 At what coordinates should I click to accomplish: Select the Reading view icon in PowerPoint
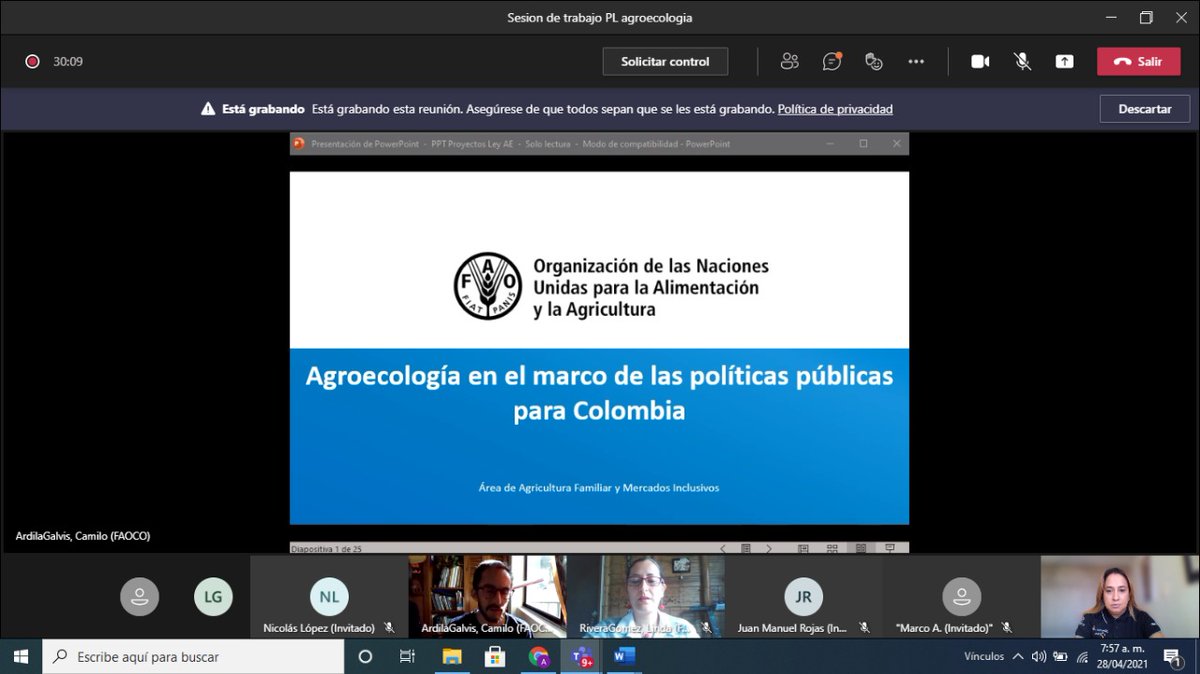point(861,548)
